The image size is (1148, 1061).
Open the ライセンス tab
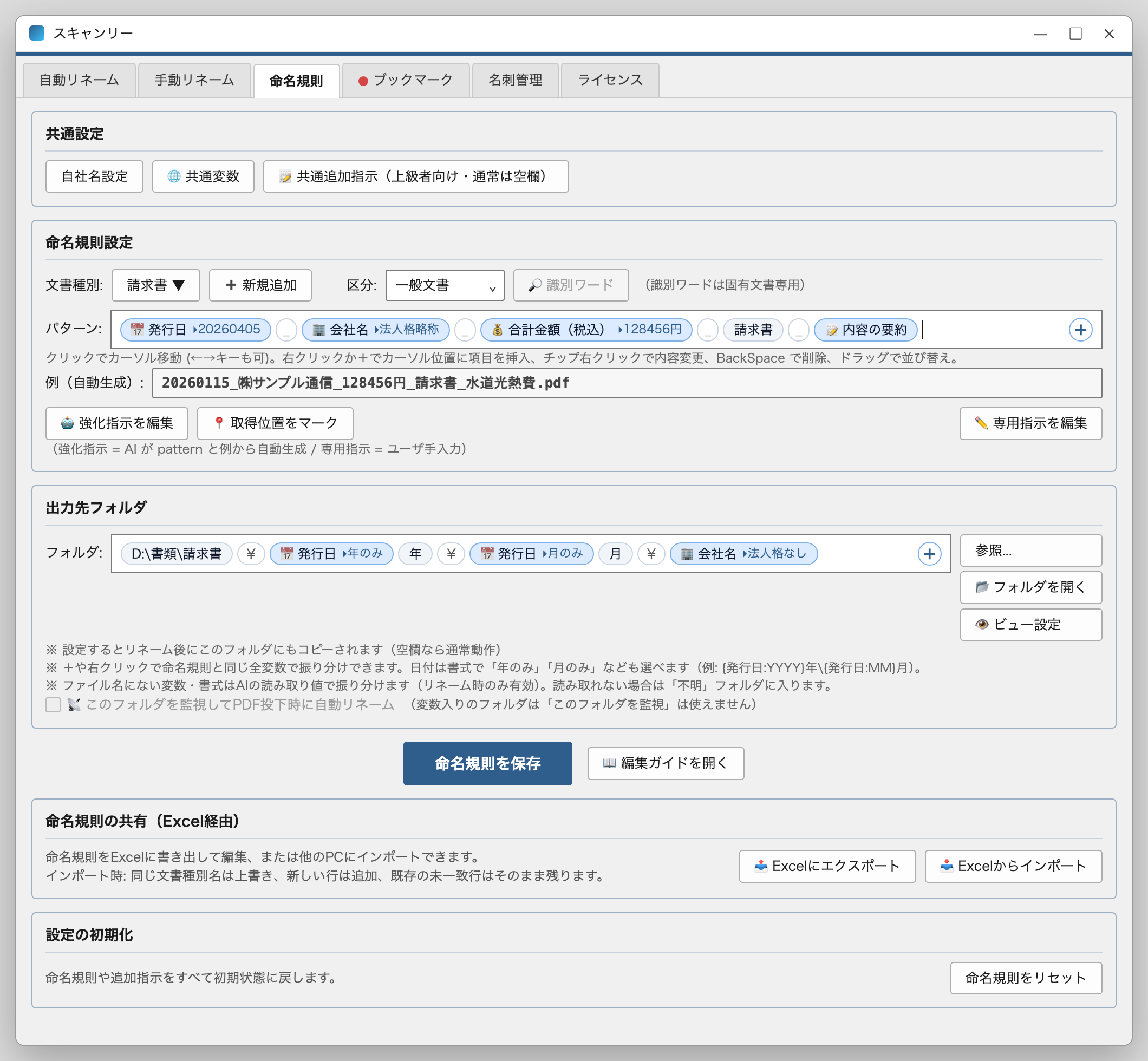[610, 80]
